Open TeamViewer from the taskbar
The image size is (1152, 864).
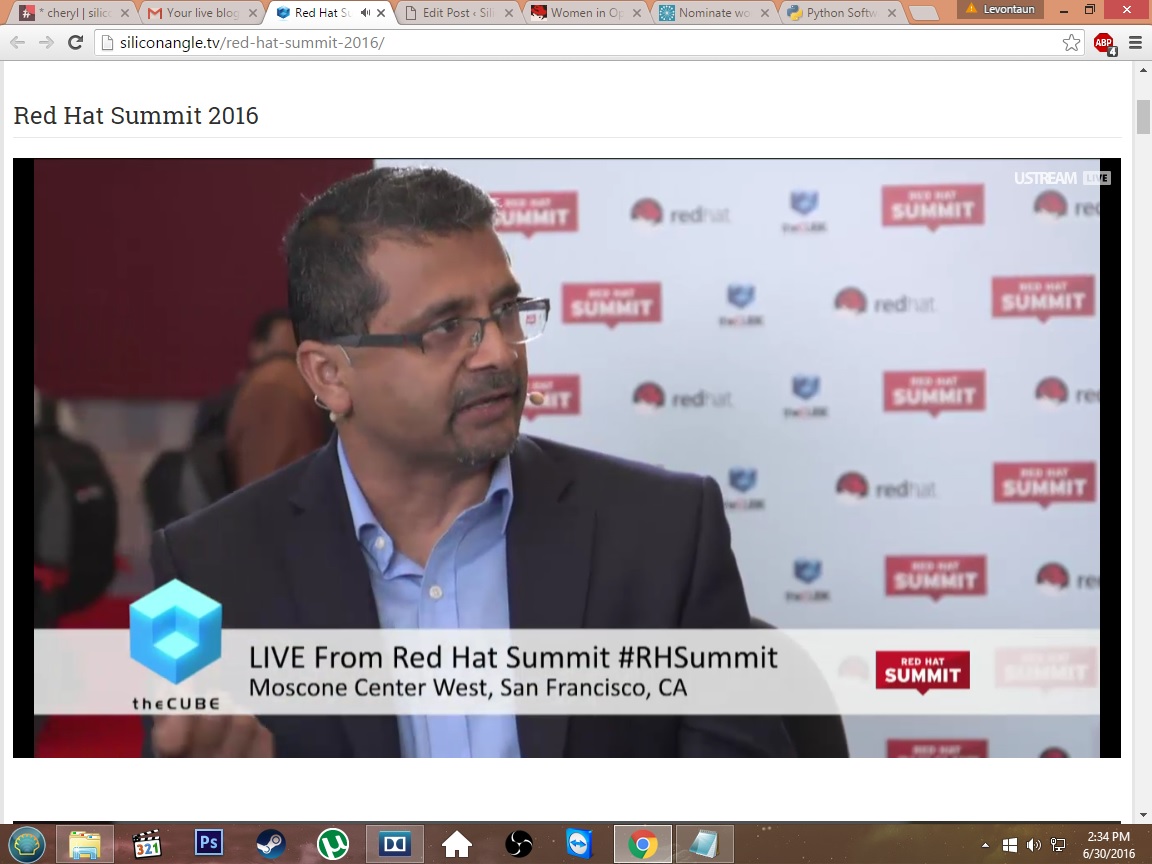tap(580, 844)
